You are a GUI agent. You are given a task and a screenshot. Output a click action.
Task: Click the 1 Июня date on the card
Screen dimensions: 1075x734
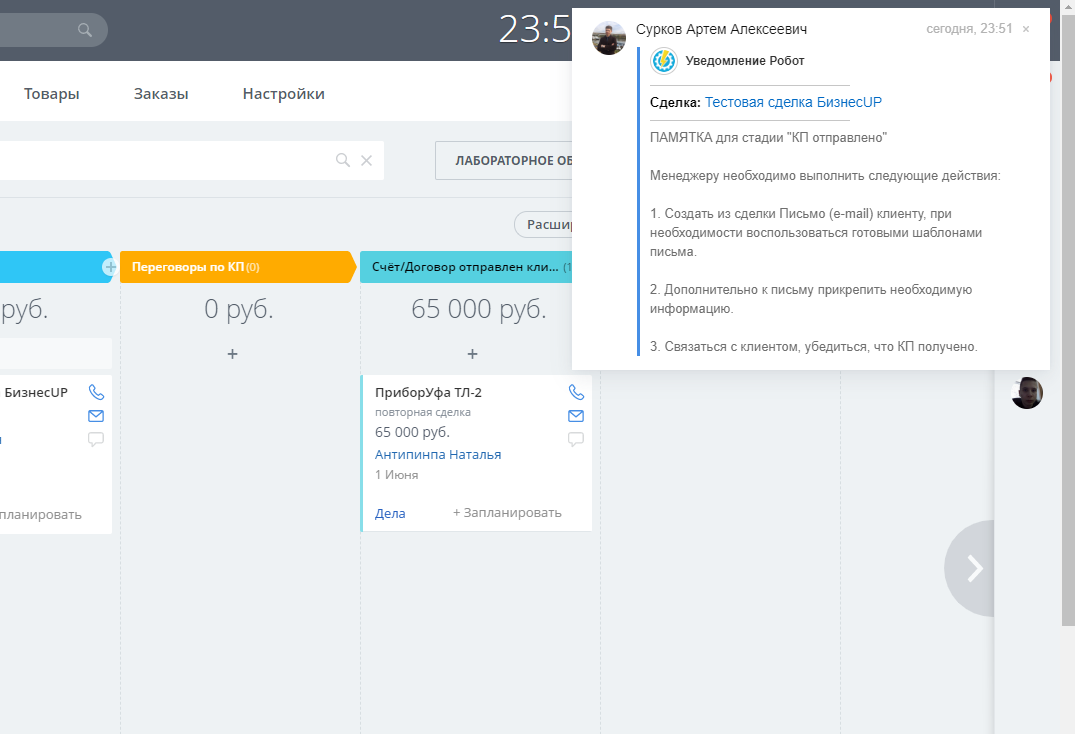click(x=397, y=475)
